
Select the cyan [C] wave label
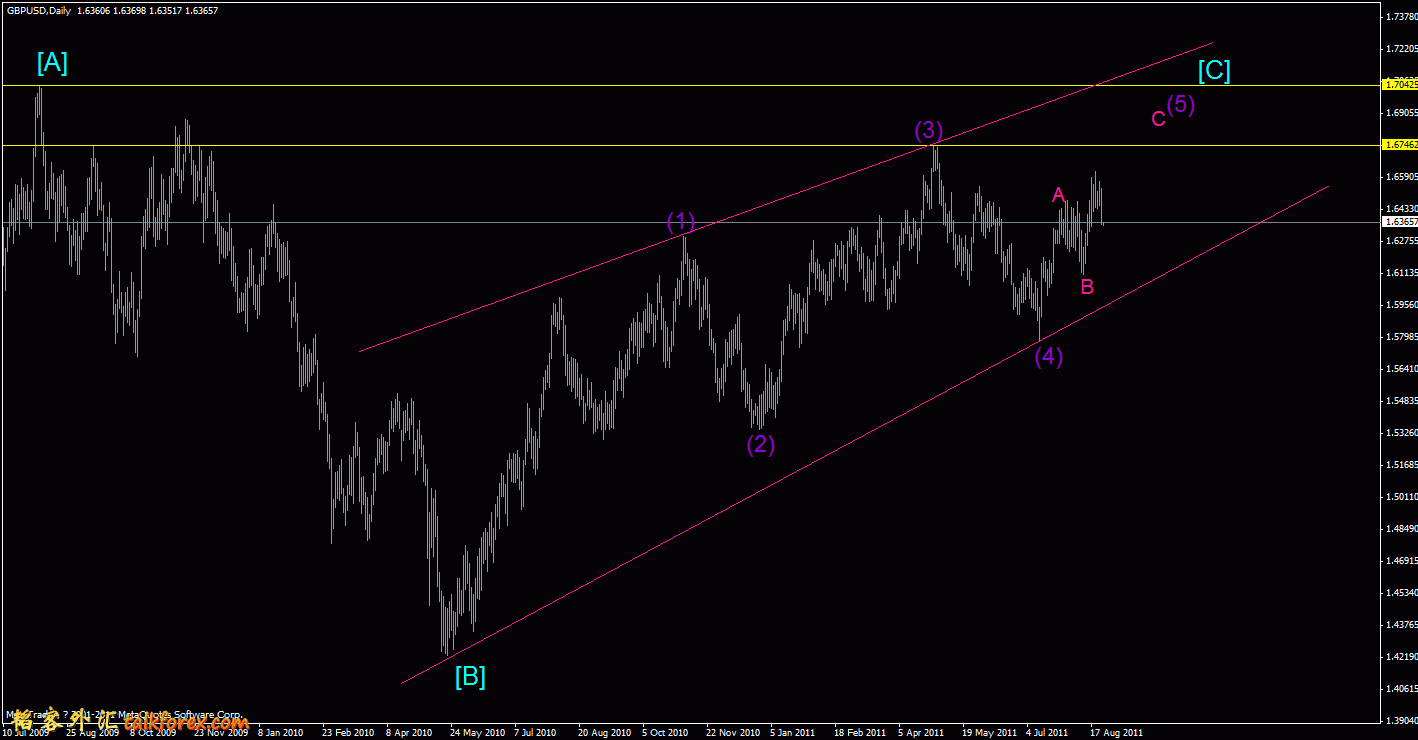pos(1215,71)
